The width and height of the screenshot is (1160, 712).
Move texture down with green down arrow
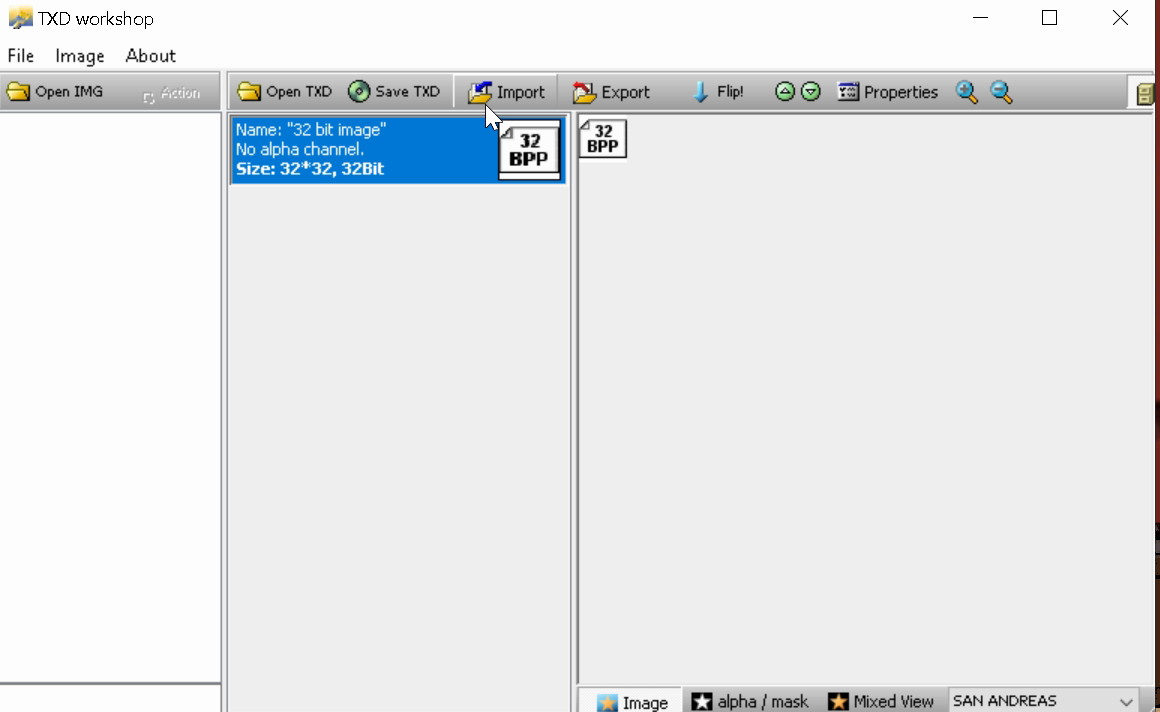pyautogui.click(x=811, y=92)
